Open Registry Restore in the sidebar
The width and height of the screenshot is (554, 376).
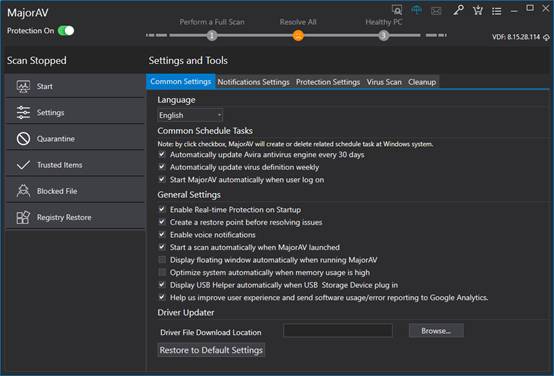(75, 217)
